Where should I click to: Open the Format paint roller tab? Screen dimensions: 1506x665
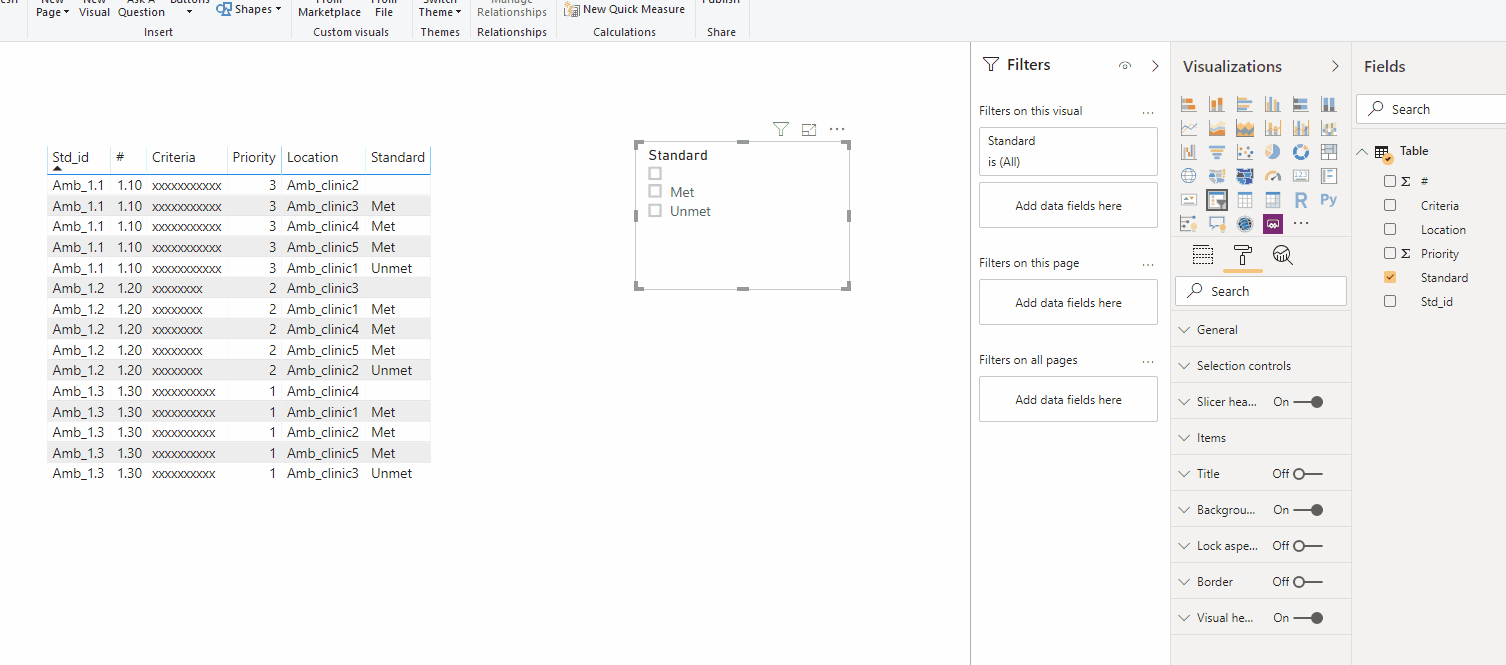pos(1243,255)
